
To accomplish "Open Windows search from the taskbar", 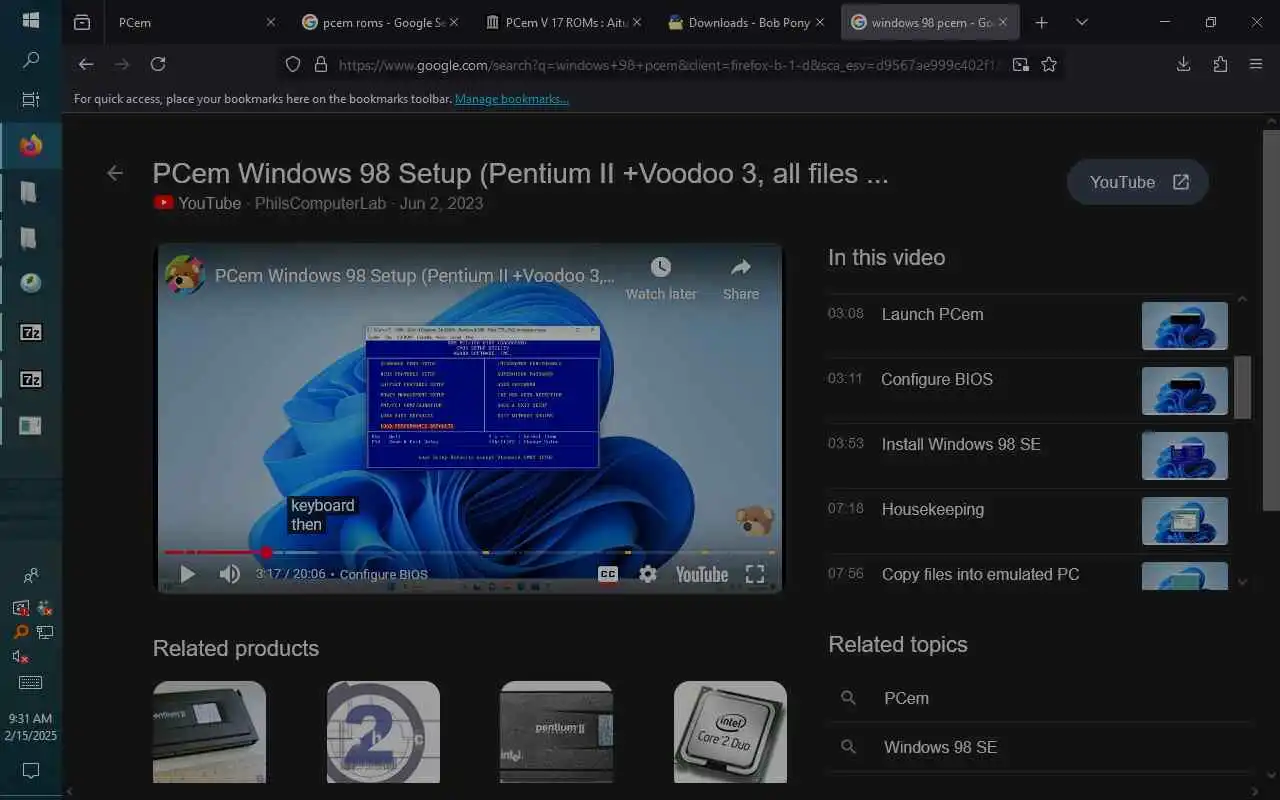I will [x=30, y=60].
